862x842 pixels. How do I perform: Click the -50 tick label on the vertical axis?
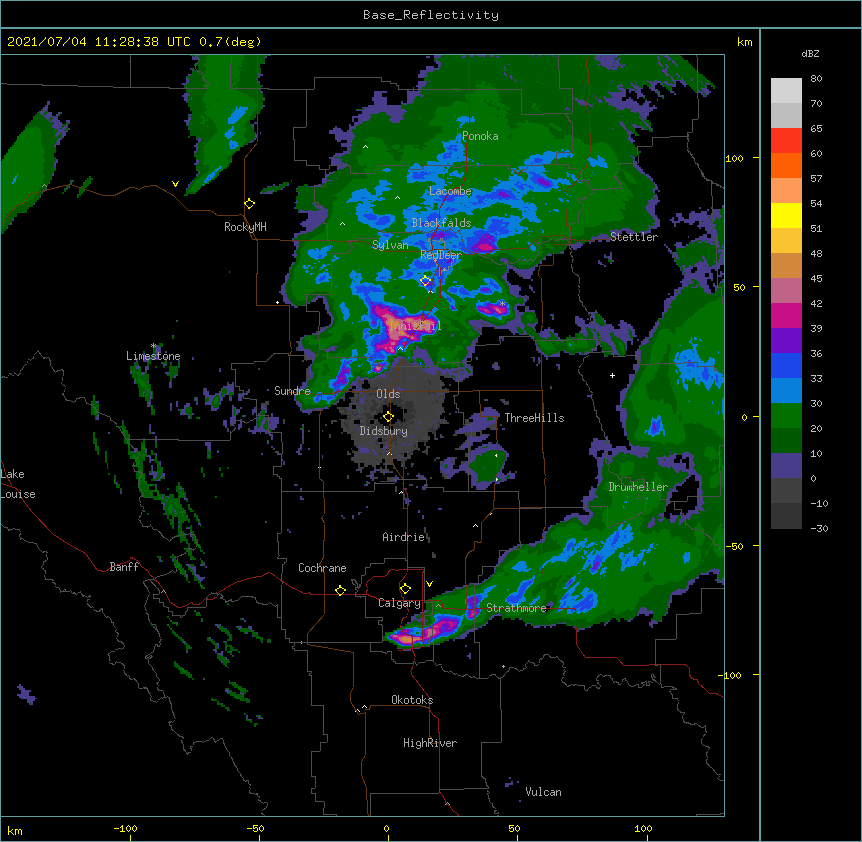coord(734,546)
